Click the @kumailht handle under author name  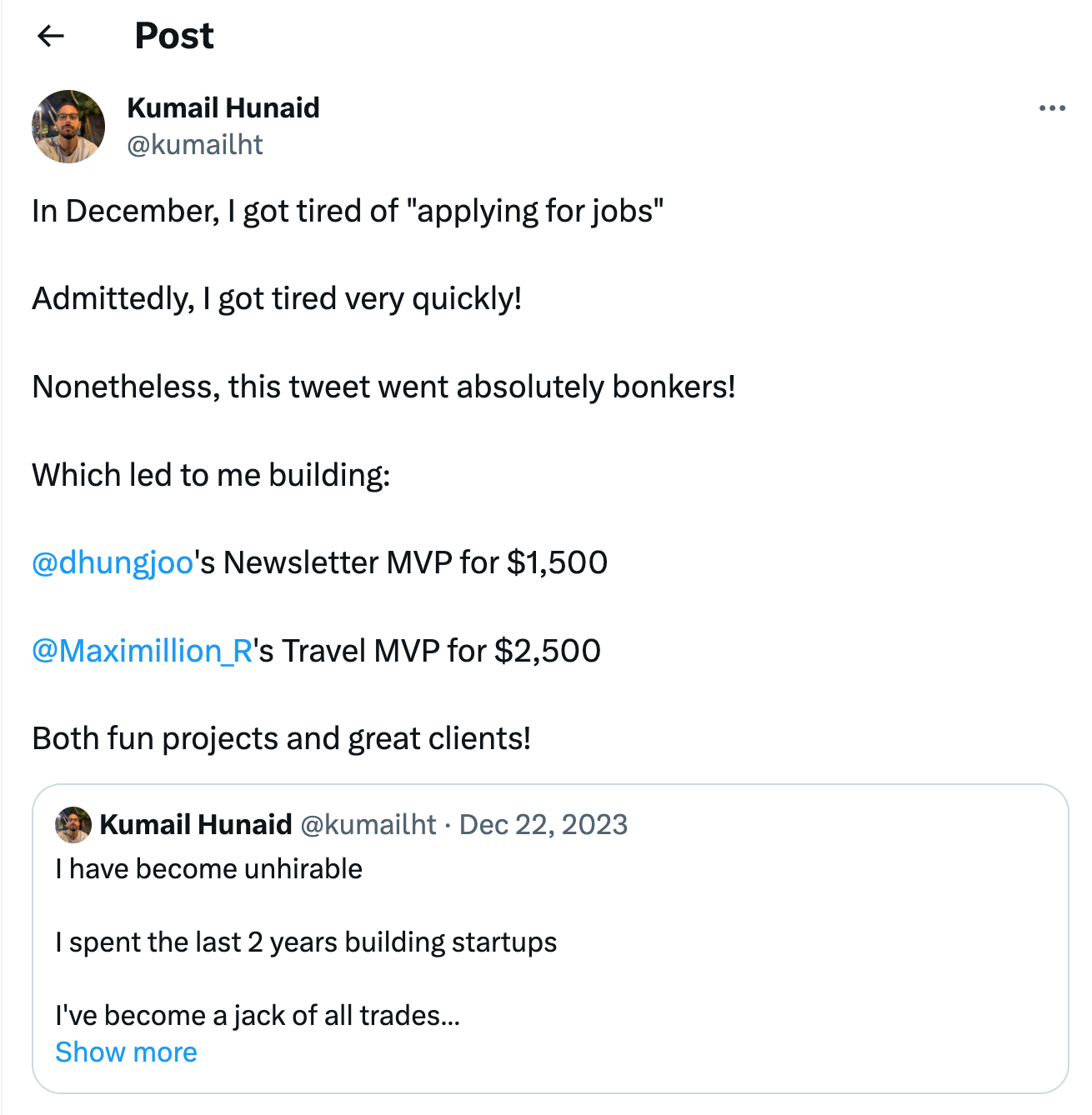pyautogui.click(x=194, y=145)
